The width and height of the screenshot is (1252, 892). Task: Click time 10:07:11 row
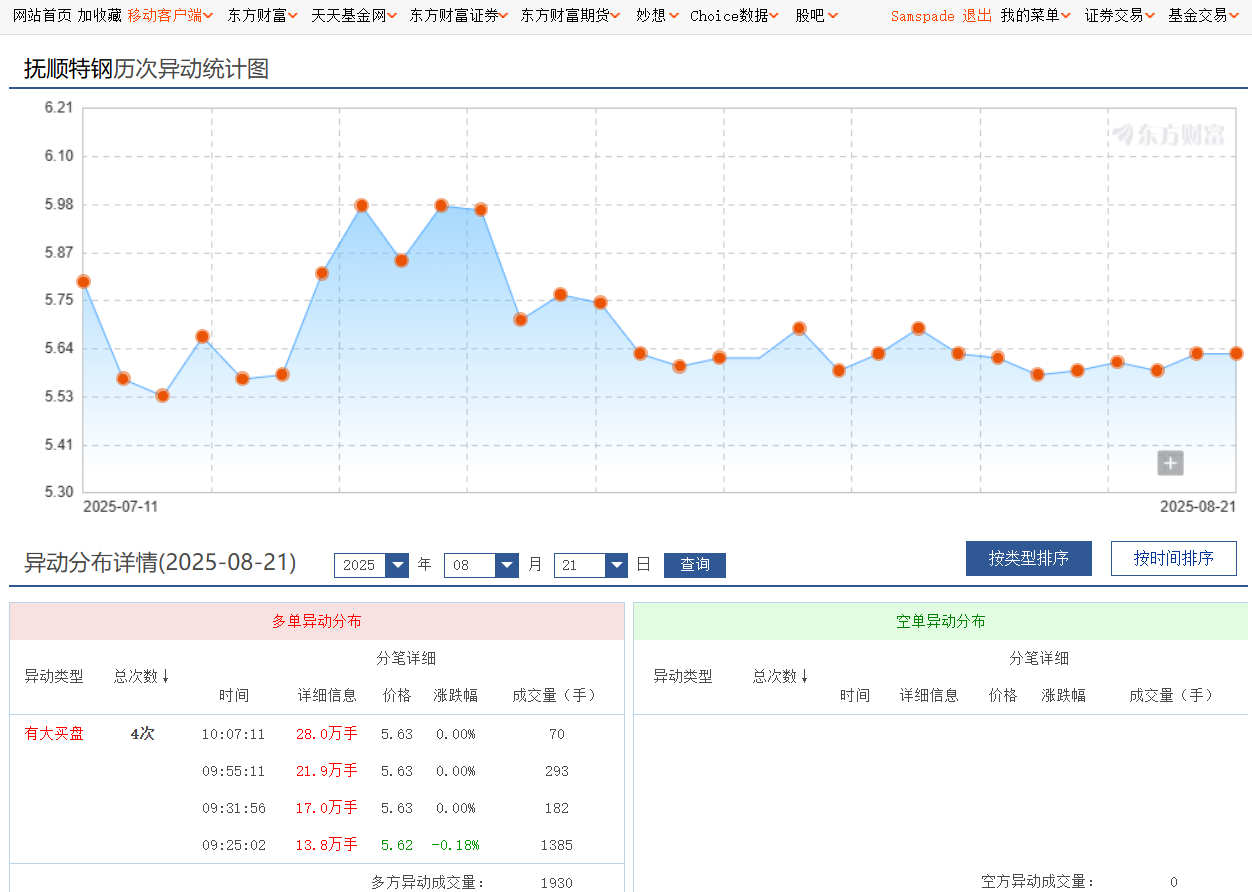(x=234, y=734)
